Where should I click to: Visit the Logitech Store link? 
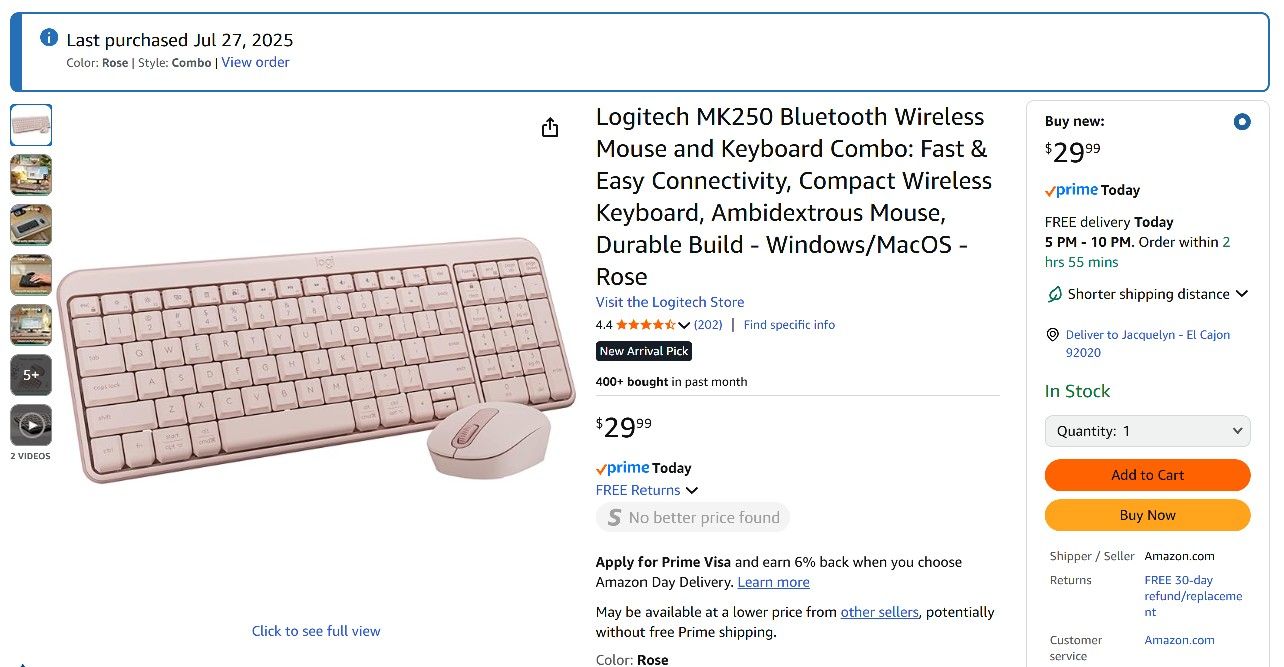pos(670,302)
